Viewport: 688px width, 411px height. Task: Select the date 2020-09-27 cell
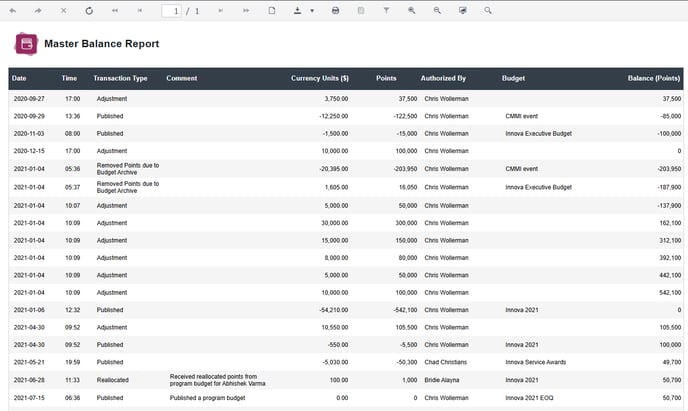click(29, 99)
